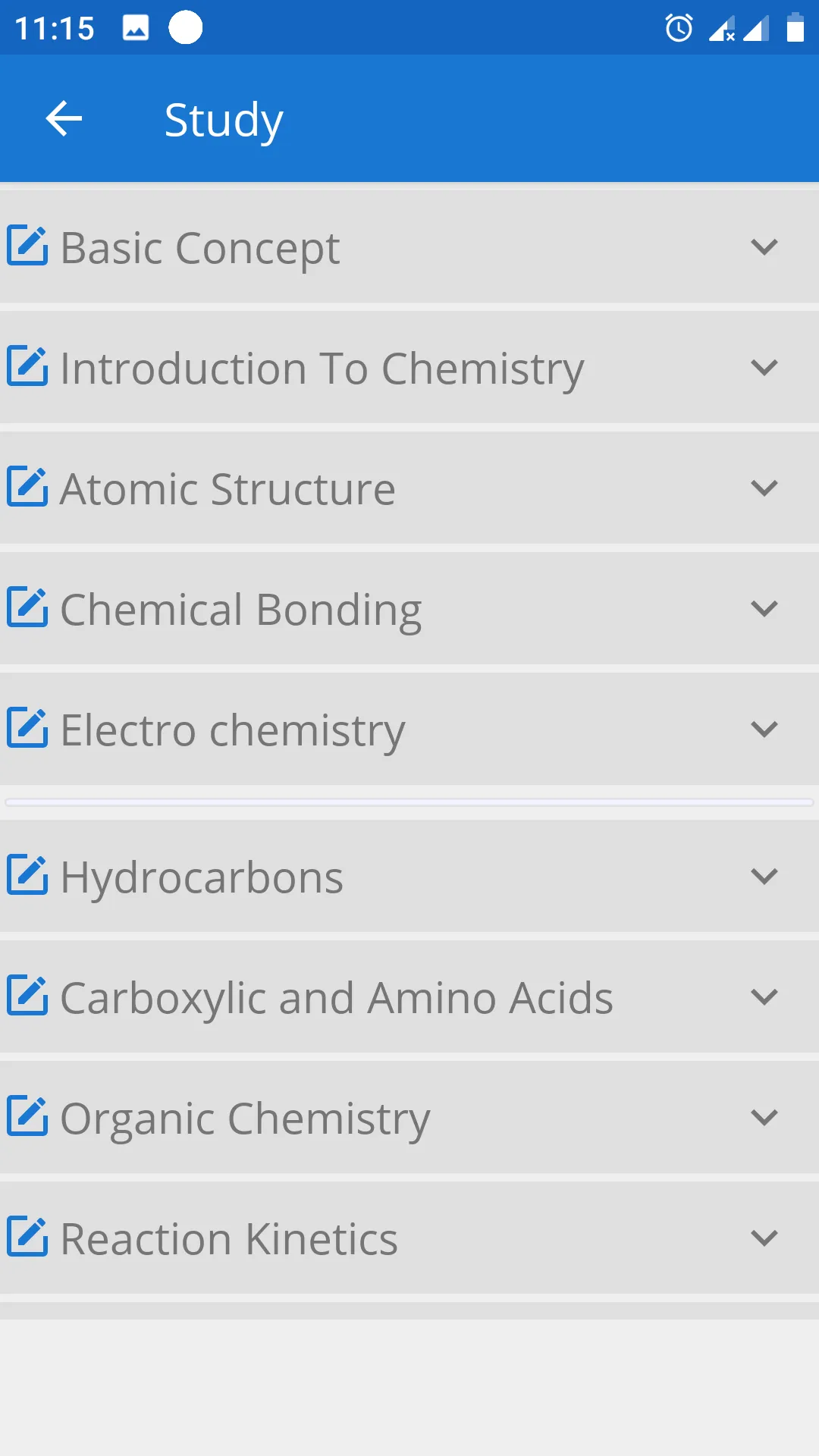
Task: Click the edit icon beside Atomic Structure
Action: click(28, 487)
